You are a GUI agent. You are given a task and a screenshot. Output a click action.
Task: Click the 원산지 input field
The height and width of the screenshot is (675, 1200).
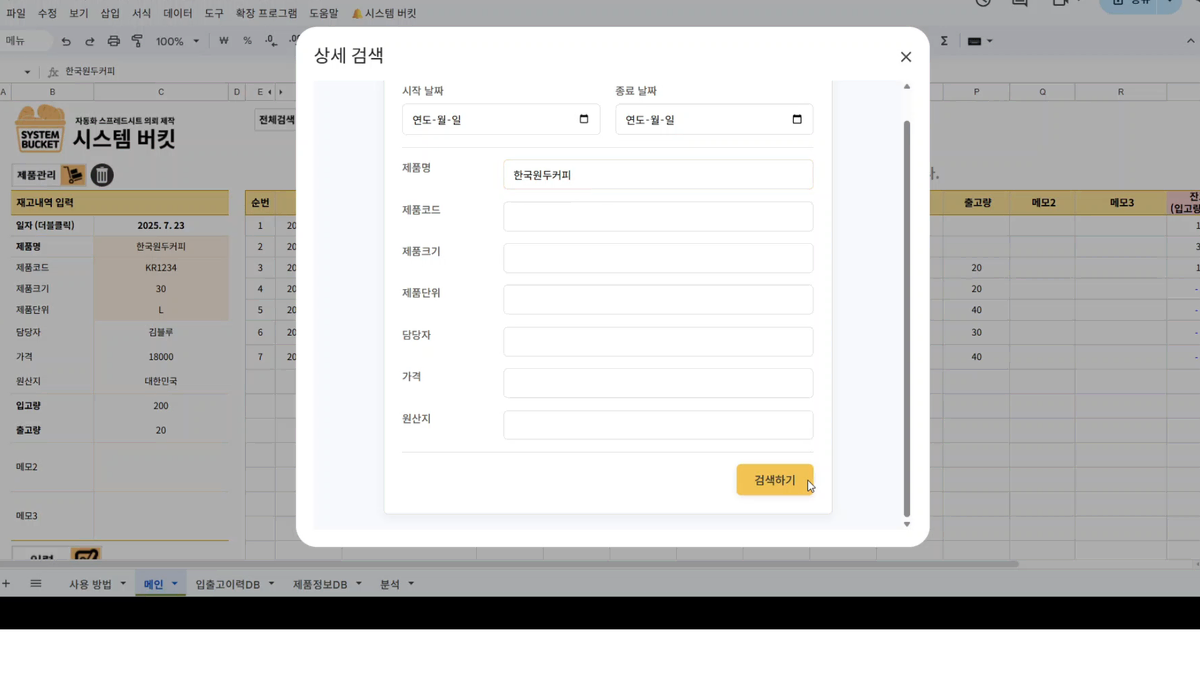(658, 424)
